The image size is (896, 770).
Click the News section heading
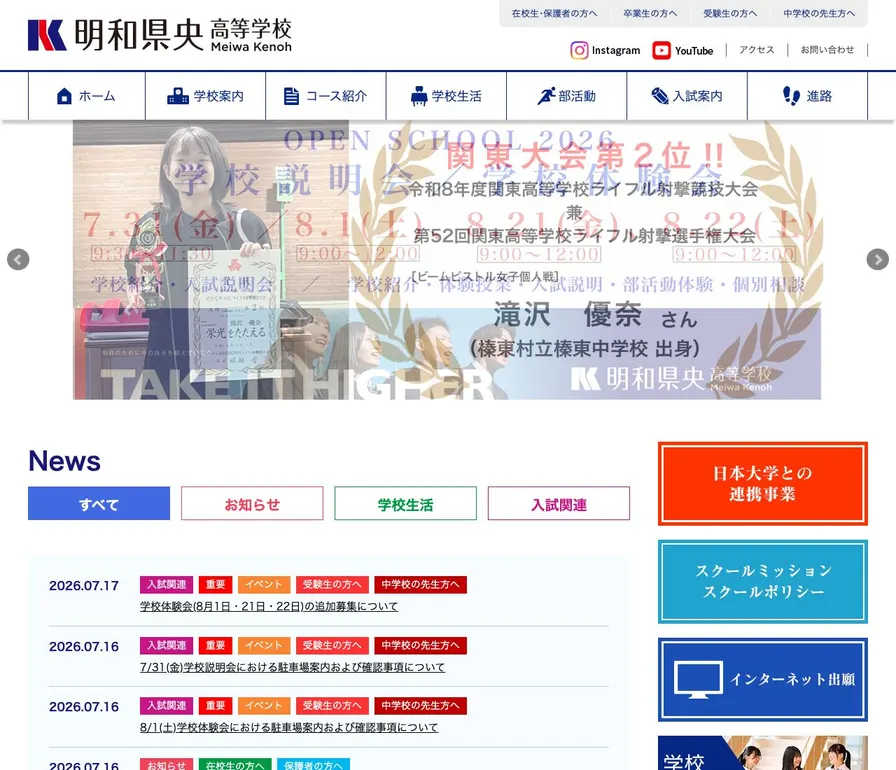pyautogui.click(x=65, y=461)
